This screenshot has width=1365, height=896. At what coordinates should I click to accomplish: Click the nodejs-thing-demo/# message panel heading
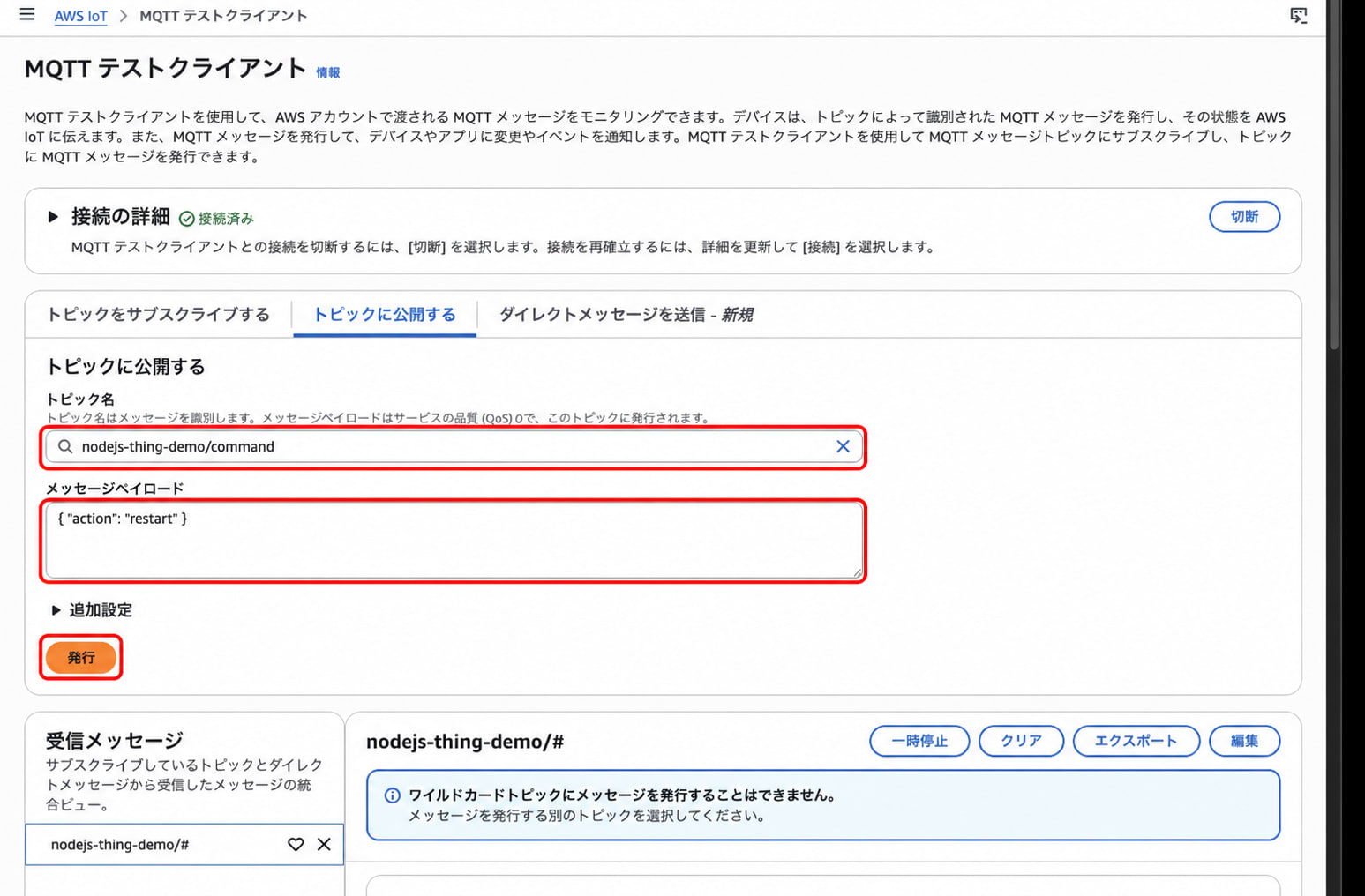click(x=465, y=742)
